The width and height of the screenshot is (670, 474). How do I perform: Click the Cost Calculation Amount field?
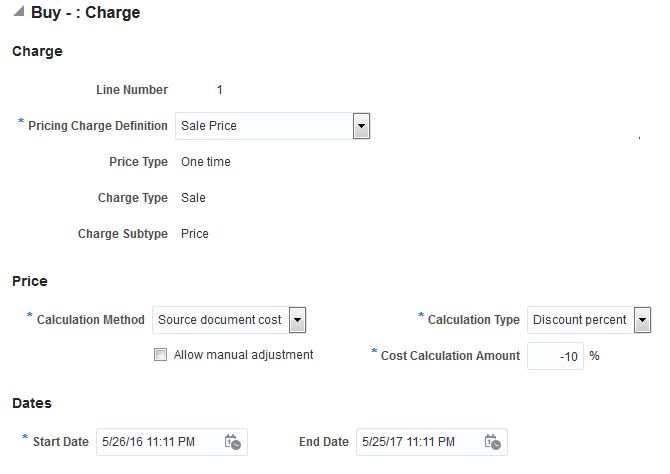pyautogui.click(x=555, y=356)
